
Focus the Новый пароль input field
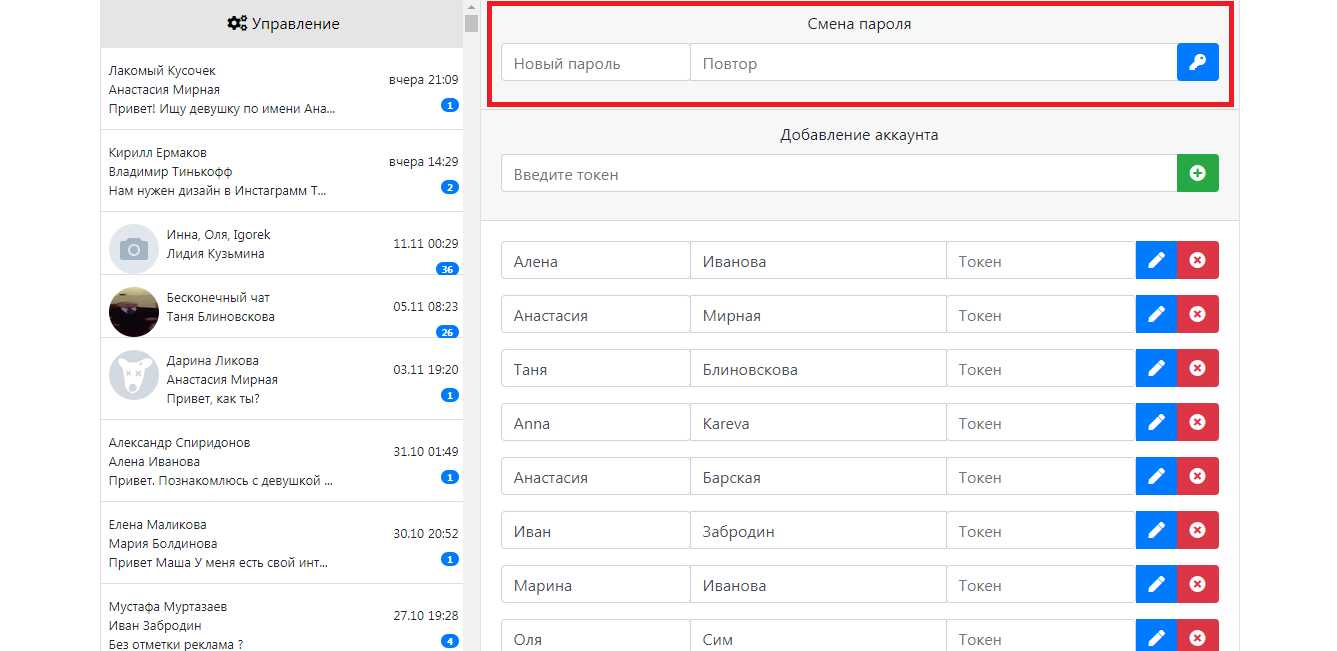coord(596,62)
